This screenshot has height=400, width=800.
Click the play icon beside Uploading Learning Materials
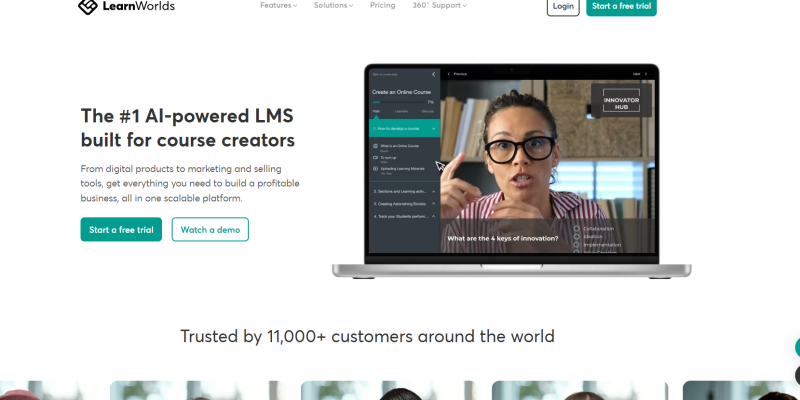pos(376,168)
